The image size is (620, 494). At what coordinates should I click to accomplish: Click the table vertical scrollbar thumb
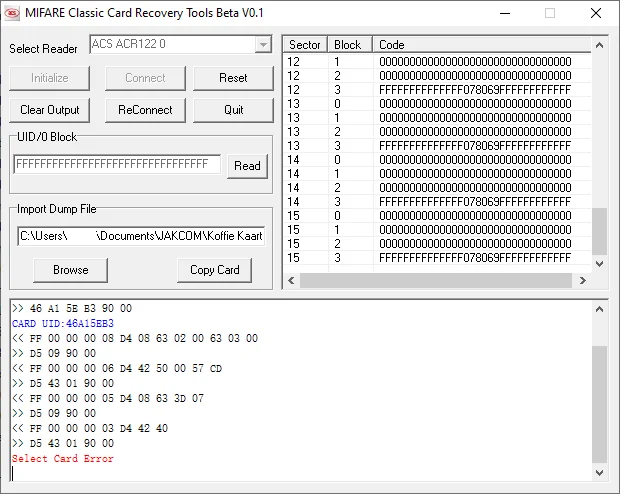599,231
